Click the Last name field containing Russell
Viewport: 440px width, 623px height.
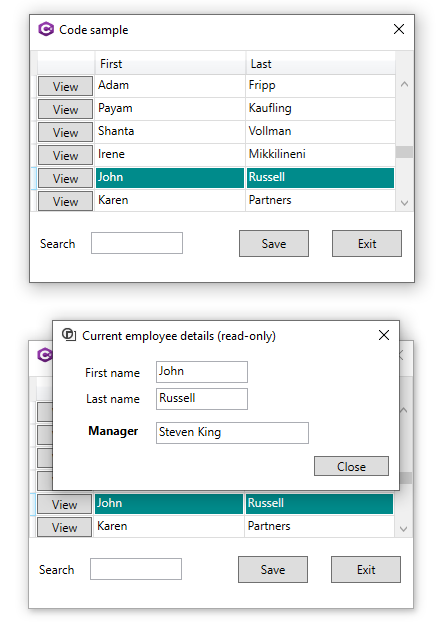202,399
